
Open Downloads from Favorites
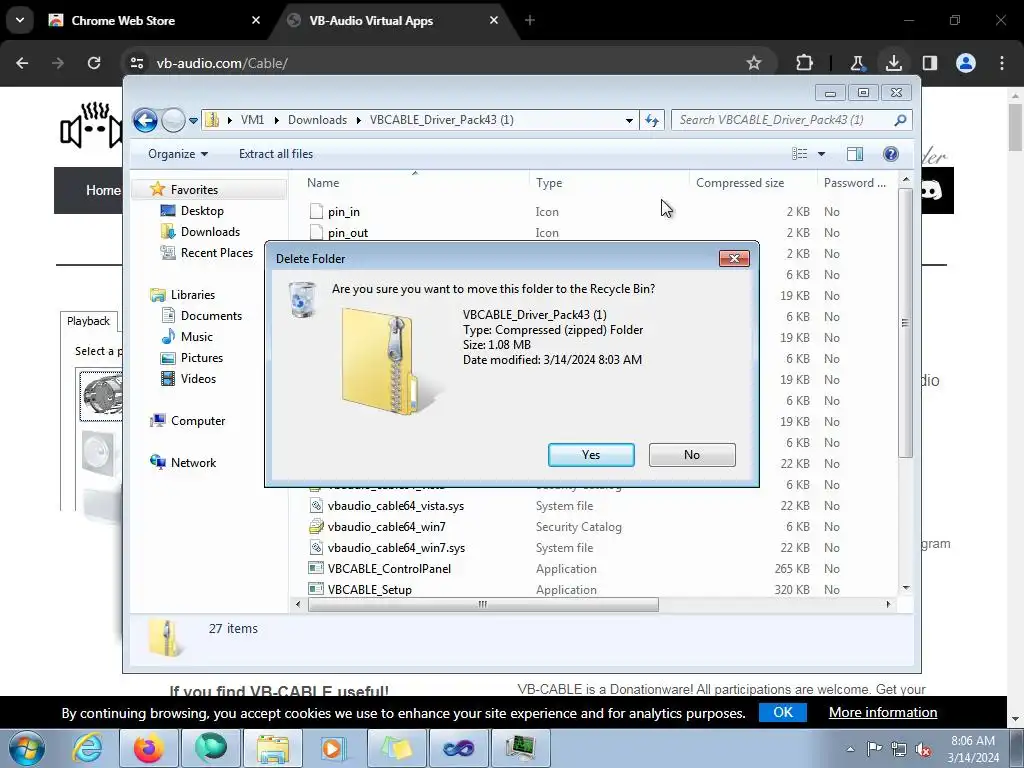coord(210,232)
